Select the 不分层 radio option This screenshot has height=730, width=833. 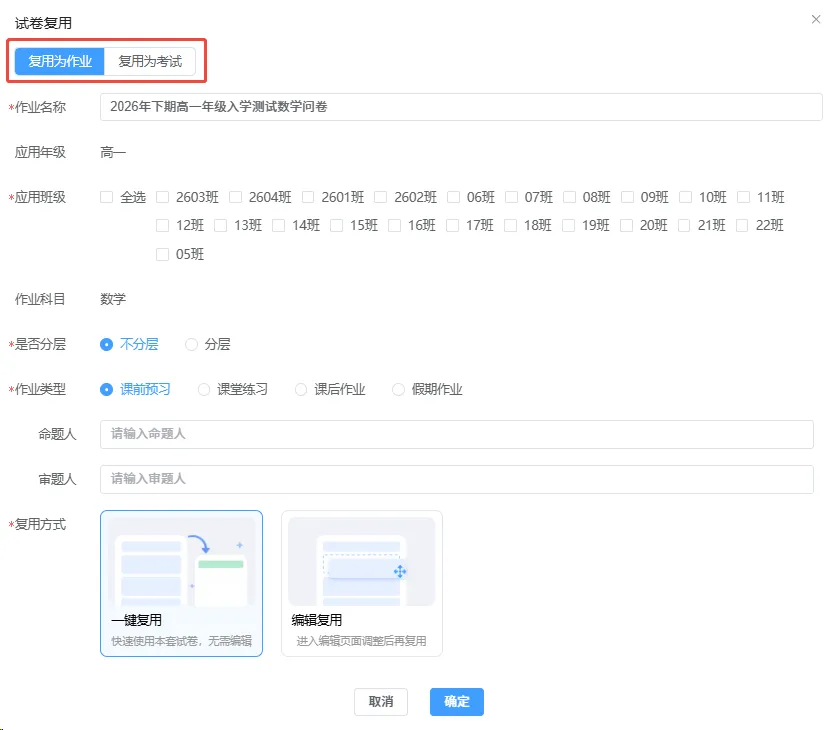tap(107, 344)
